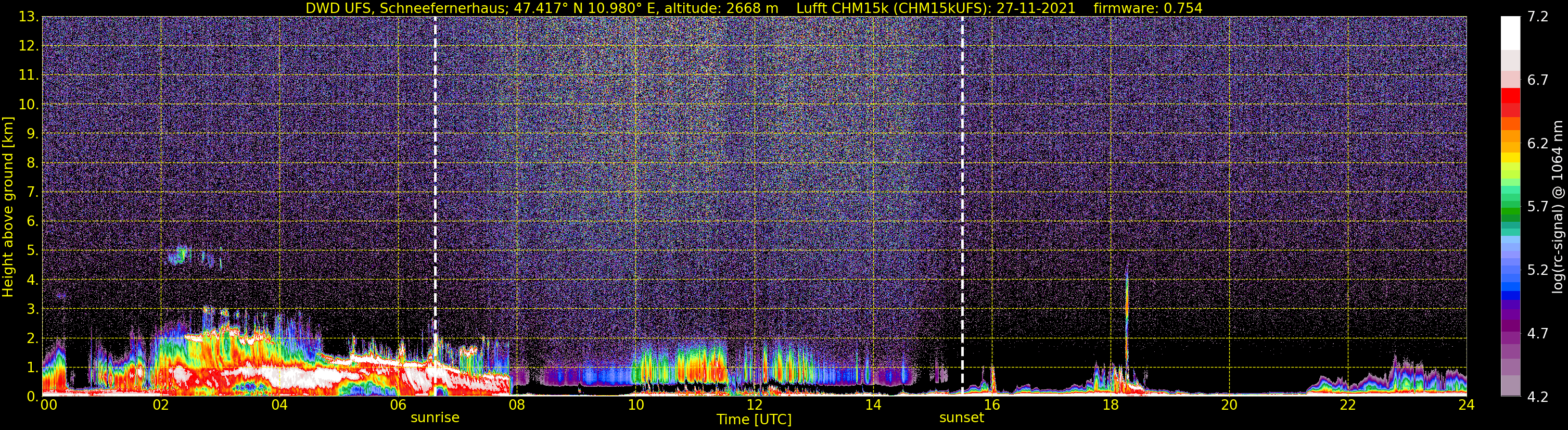
Task: Click the colorbar tick value '6.2'
Action: (1538, 143)
